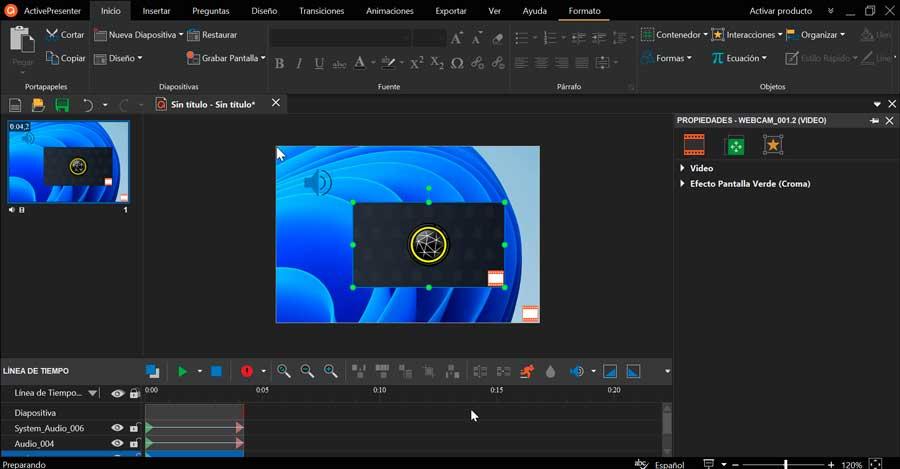
Task: Undo the last action
Action: [87, 104]
